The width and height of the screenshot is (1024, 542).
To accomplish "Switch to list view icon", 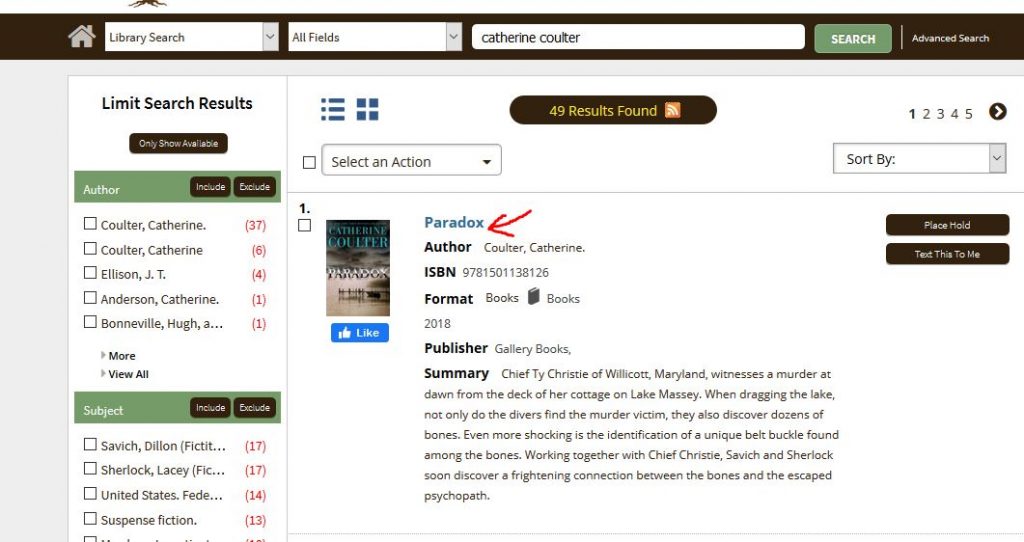I will pos(333,110).
